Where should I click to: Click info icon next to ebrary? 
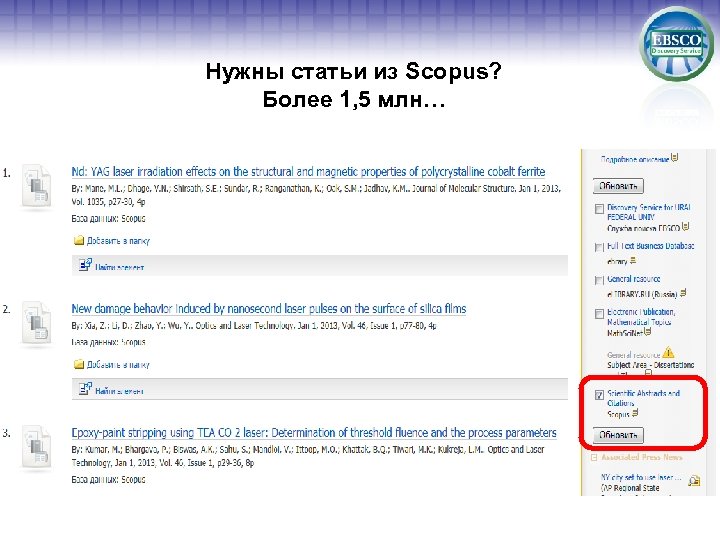point(633,261)
